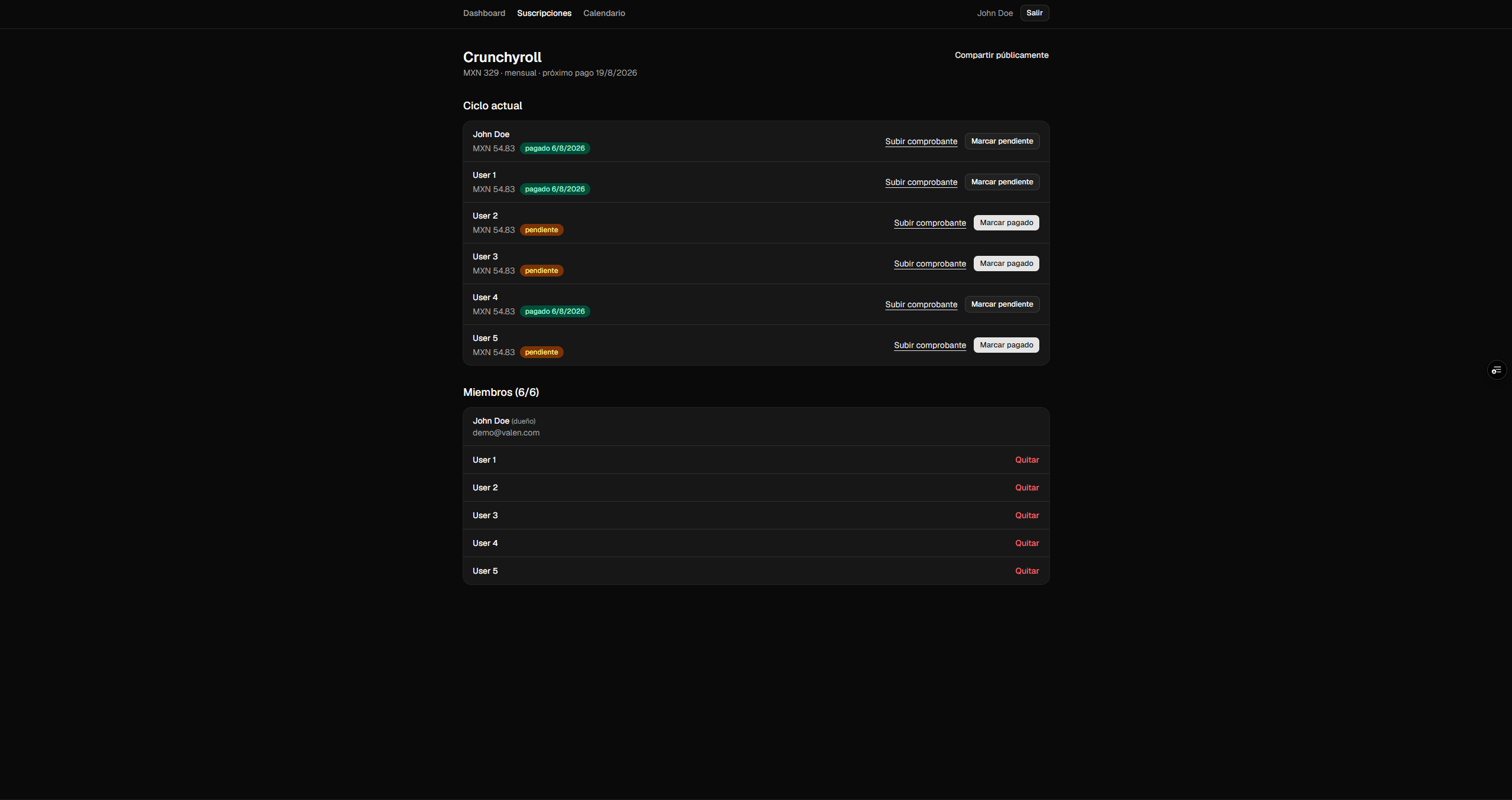Switch to the Calendario page
The height and width of the screenshot is (800, 1512).
pos(604,13)
